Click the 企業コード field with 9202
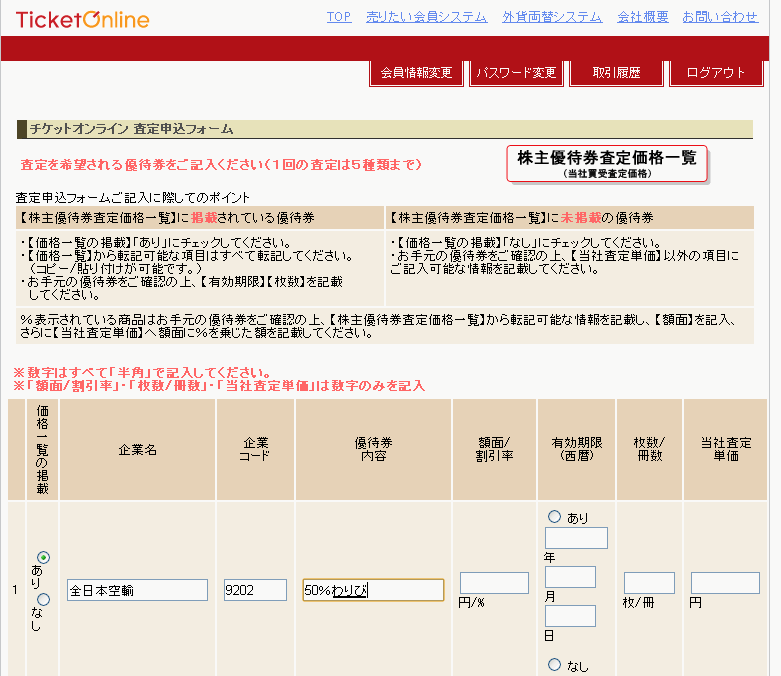 (255, 590)
